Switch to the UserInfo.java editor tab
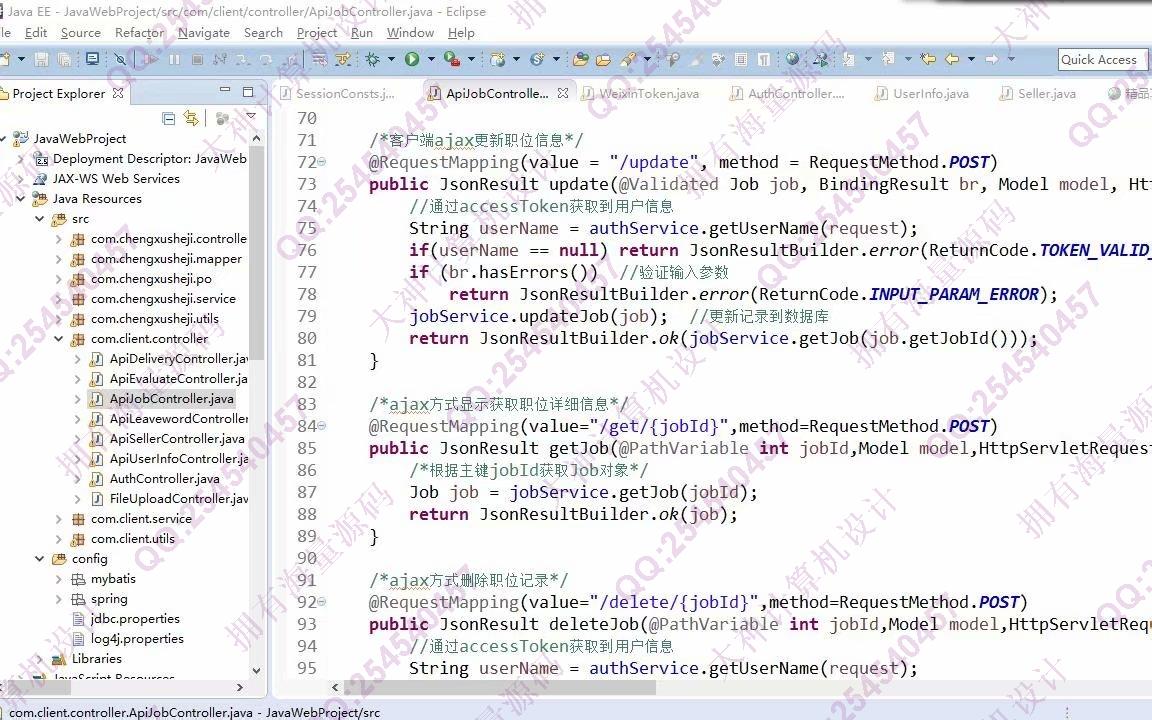This screenshot has width=1152, height=720. (922, 93)
